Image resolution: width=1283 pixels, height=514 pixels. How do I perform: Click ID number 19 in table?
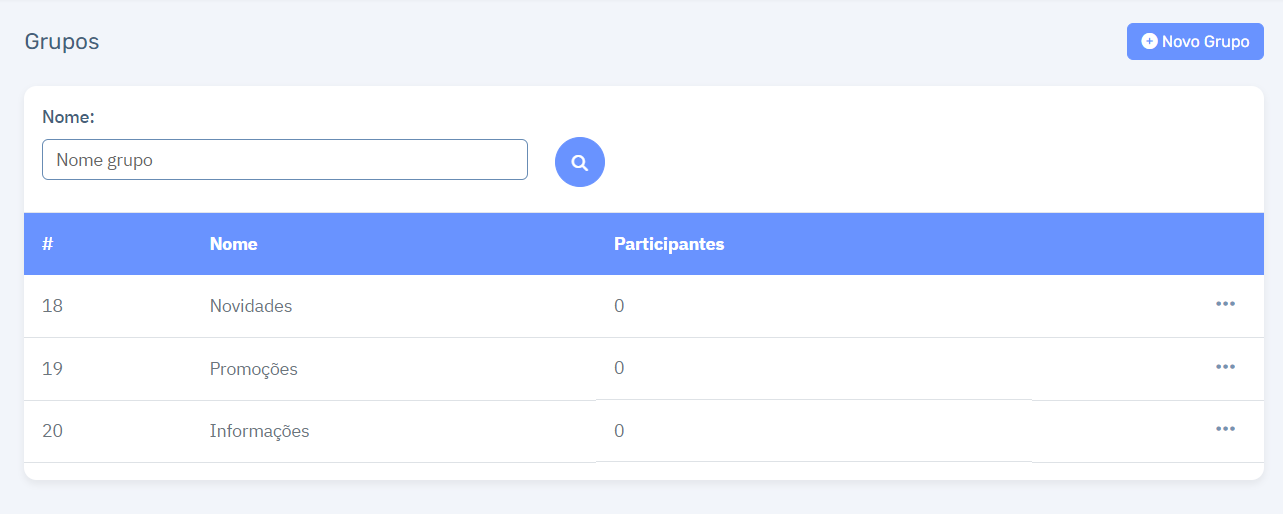[x=52, y=369]
